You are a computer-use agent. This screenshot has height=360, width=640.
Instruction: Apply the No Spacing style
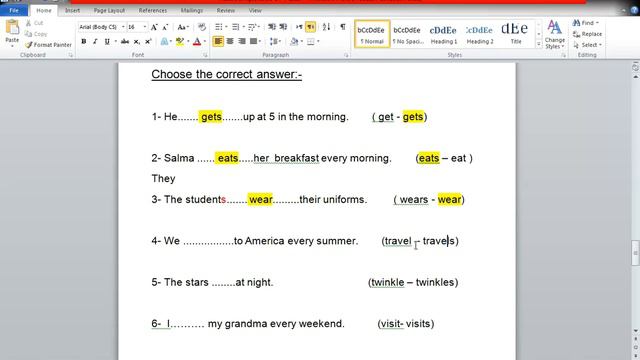tap(408, 34)
